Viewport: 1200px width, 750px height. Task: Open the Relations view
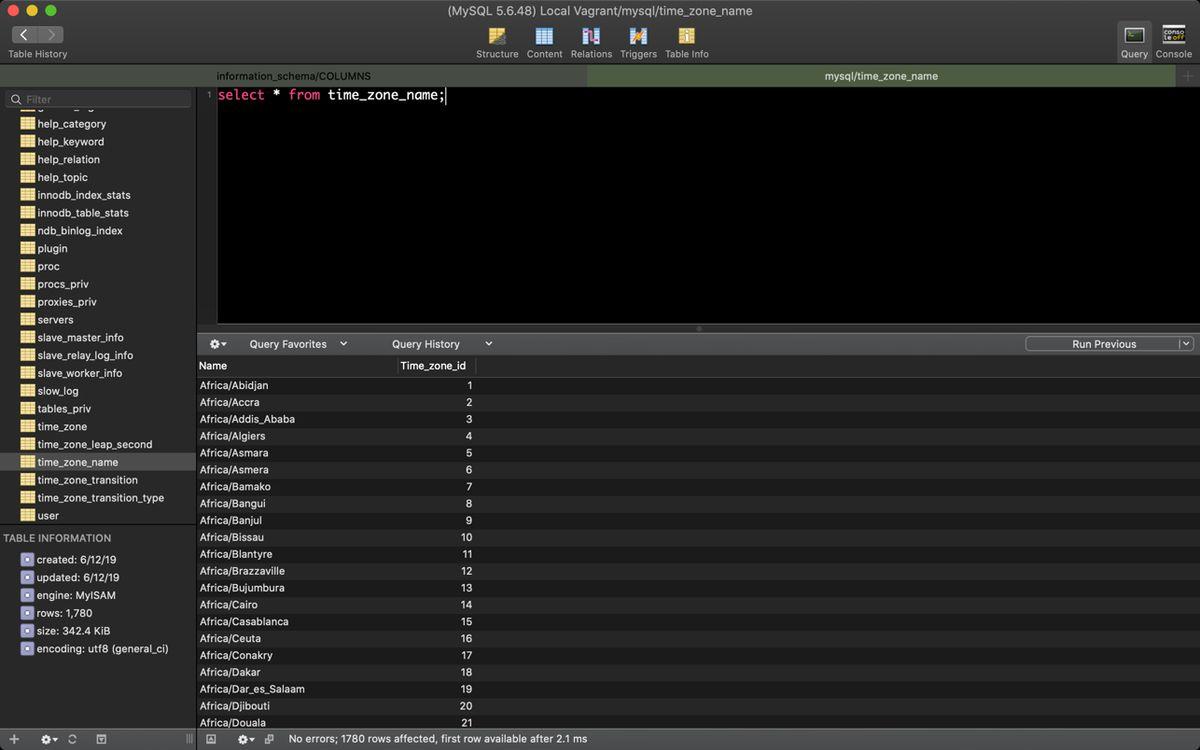(591, 42)
